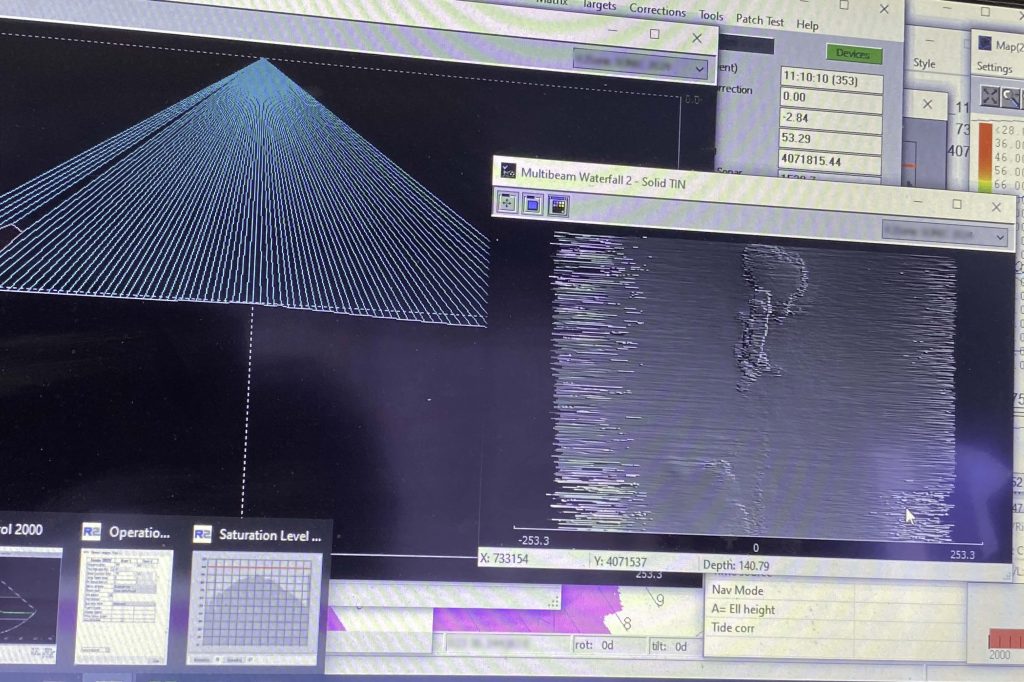Open the Targets menu
The height and width of the screenshot is (682, 1024).
coord(599,5)
